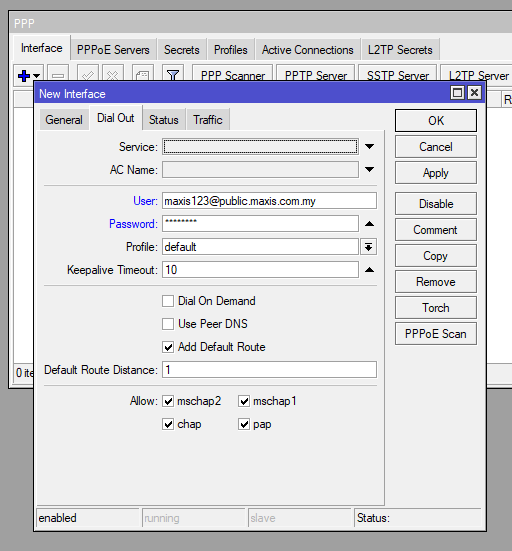Click the Apply button
The height and width of the screenshot is (551, 512).
(436, 173)
